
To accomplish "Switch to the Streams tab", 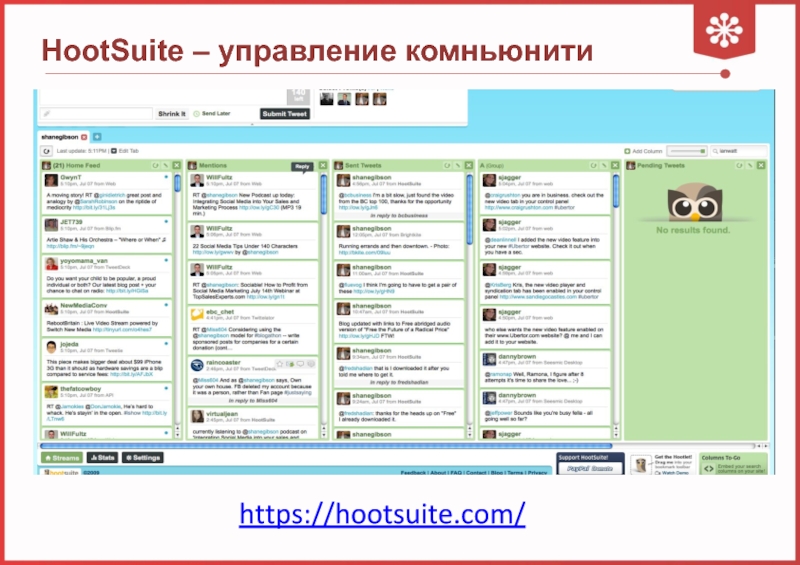I will click(67, 458).
